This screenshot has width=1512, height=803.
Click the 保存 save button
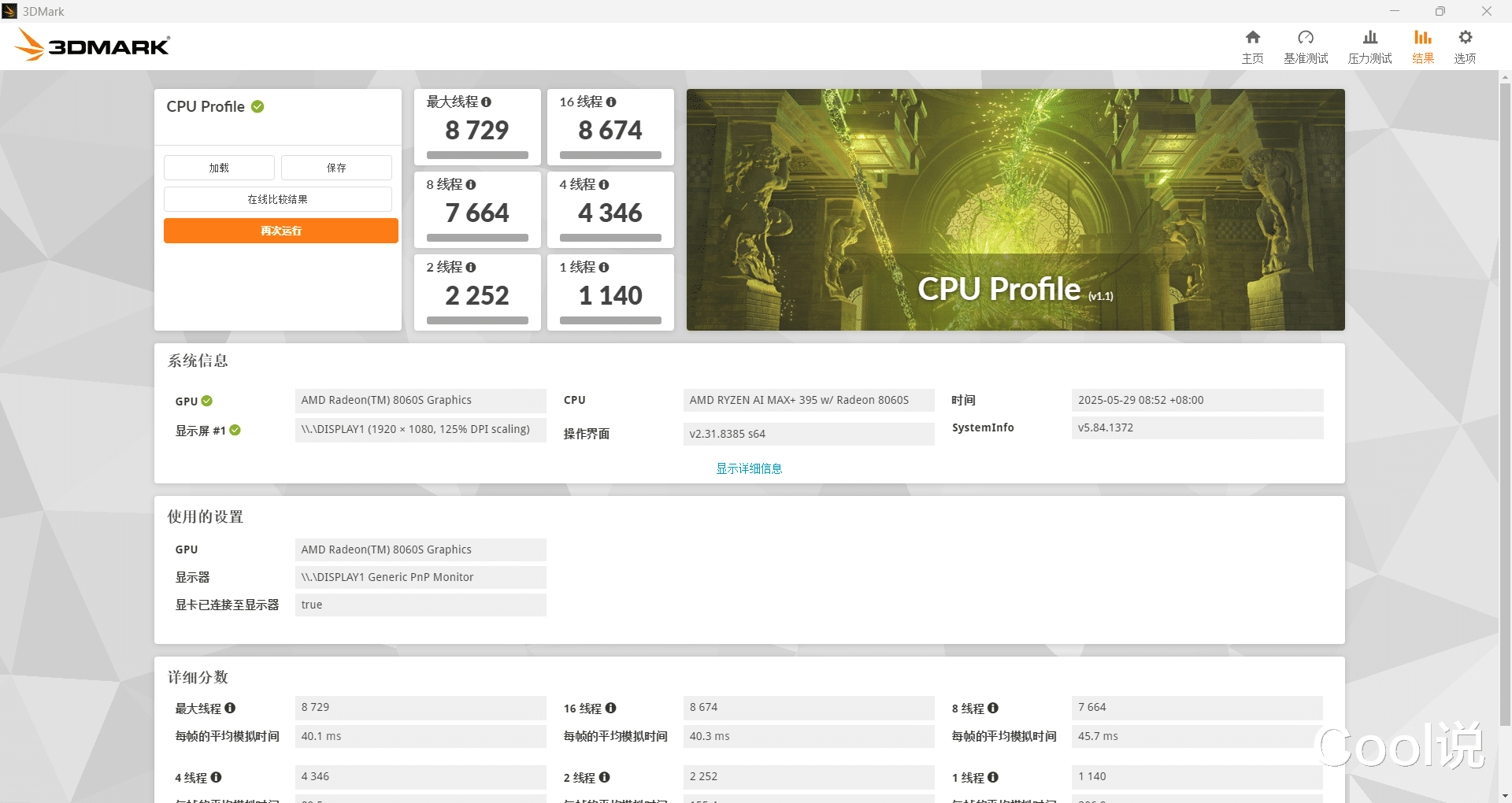point(336,168)
